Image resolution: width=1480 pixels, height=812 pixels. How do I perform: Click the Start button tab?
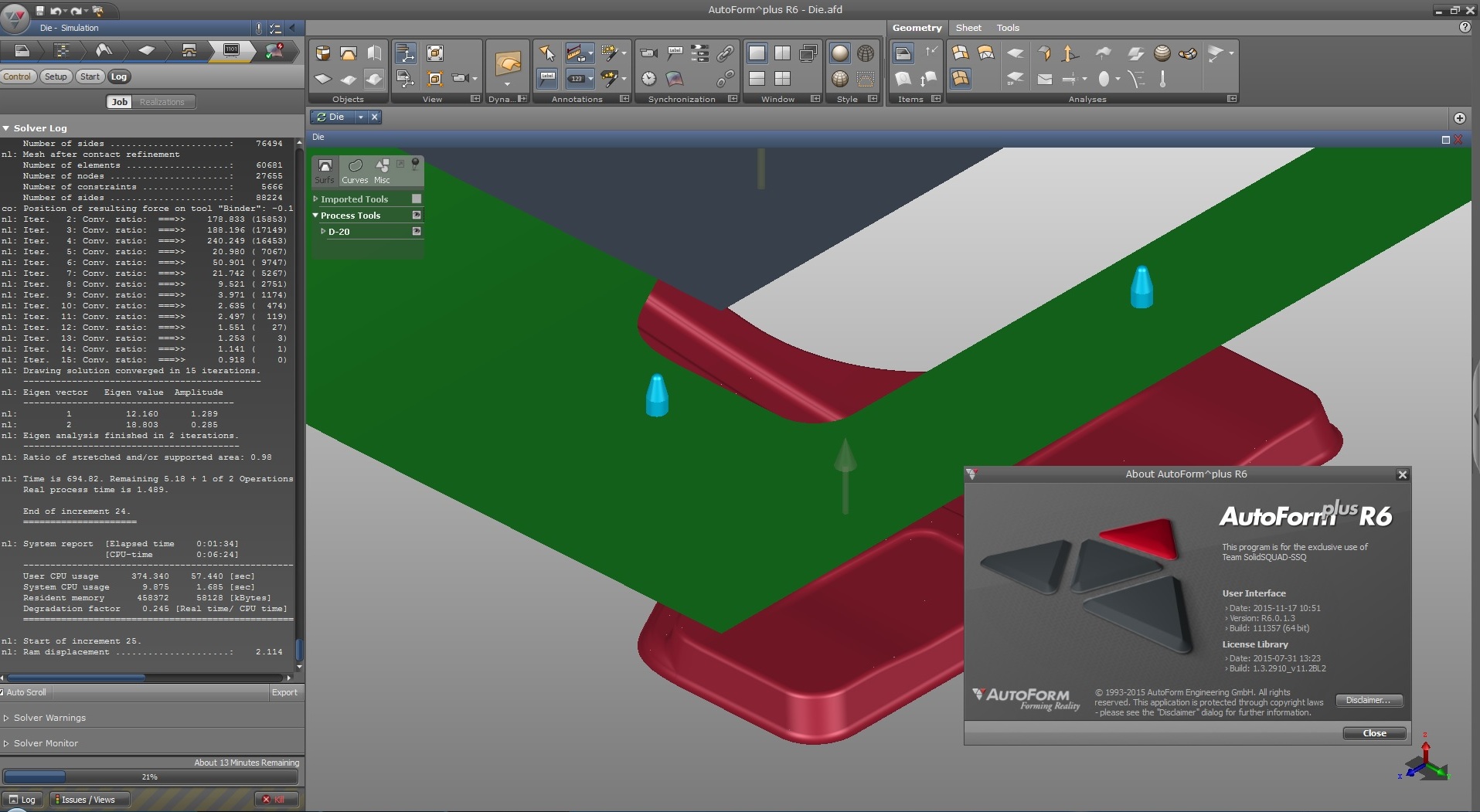click(90, 76)
